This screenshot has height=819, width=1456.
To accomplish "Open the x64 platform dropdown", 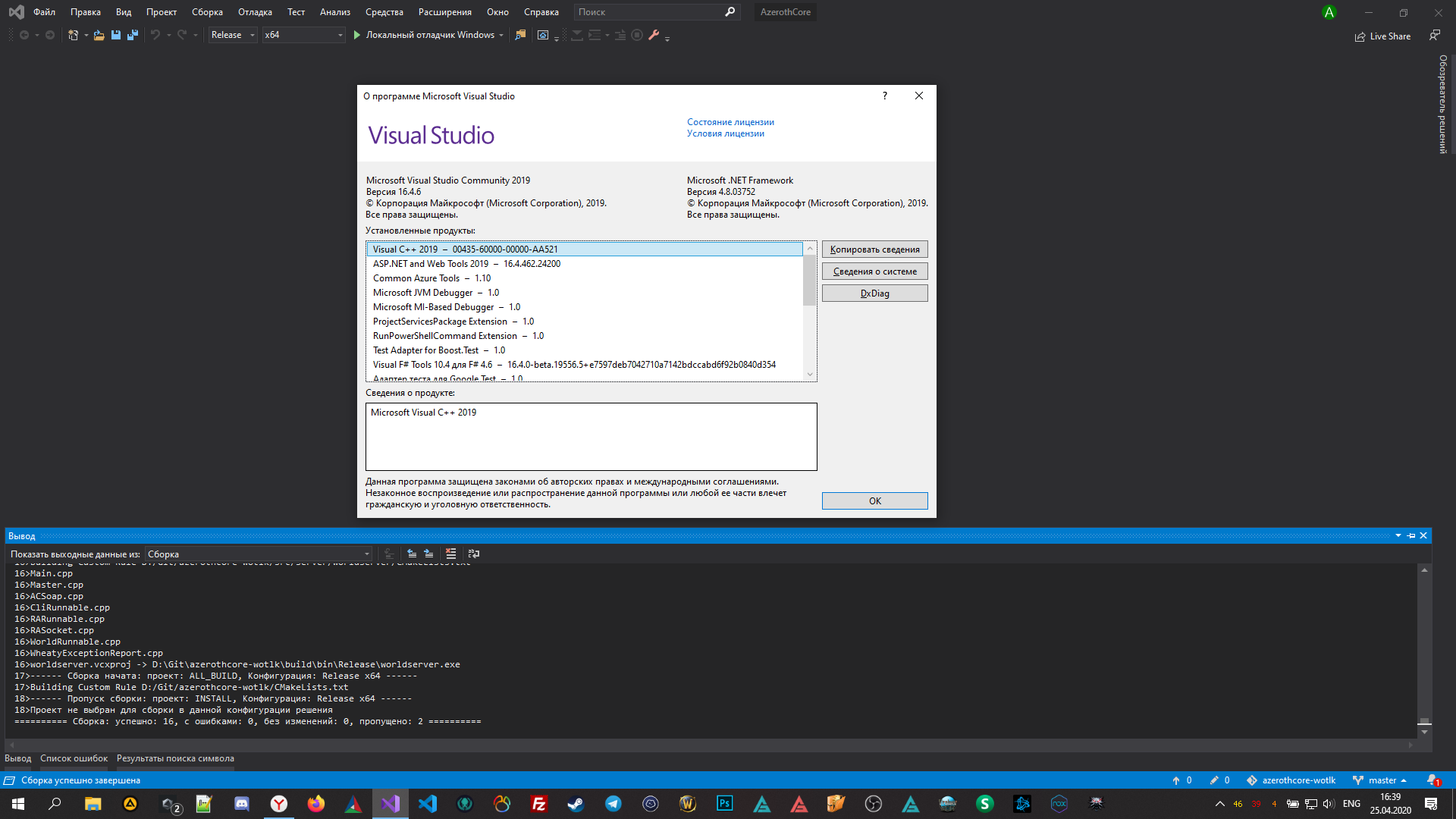I will pyautogui.click(x=303, y=35).
